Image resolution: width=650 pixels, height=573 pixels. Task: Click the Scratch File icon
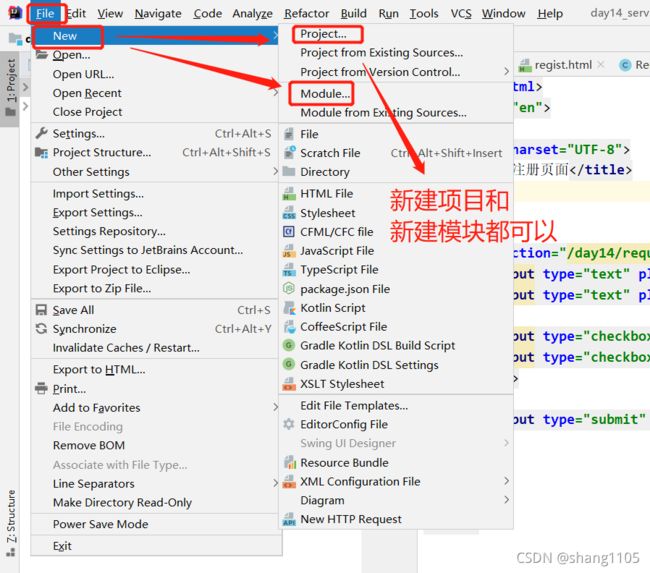289,153
